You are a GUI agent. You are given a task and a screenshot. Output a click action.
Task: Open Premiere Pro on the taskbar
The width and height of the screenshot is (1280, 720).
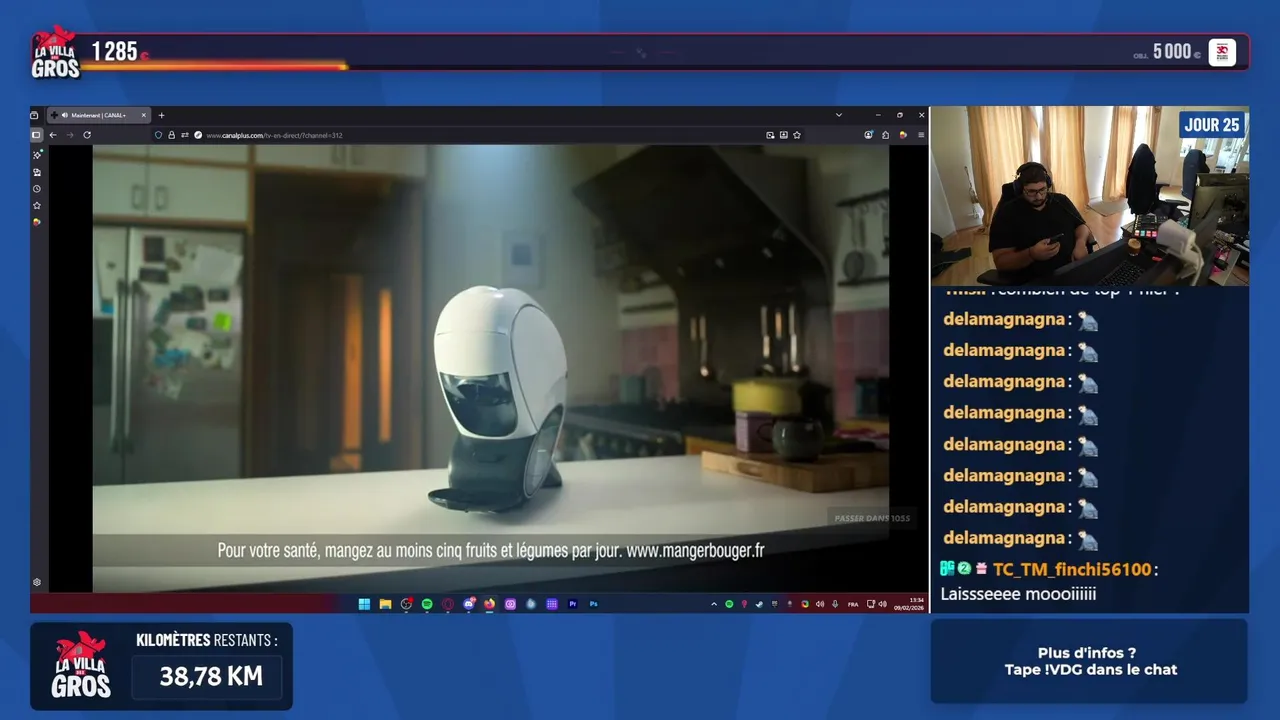[x=573, y=604]
